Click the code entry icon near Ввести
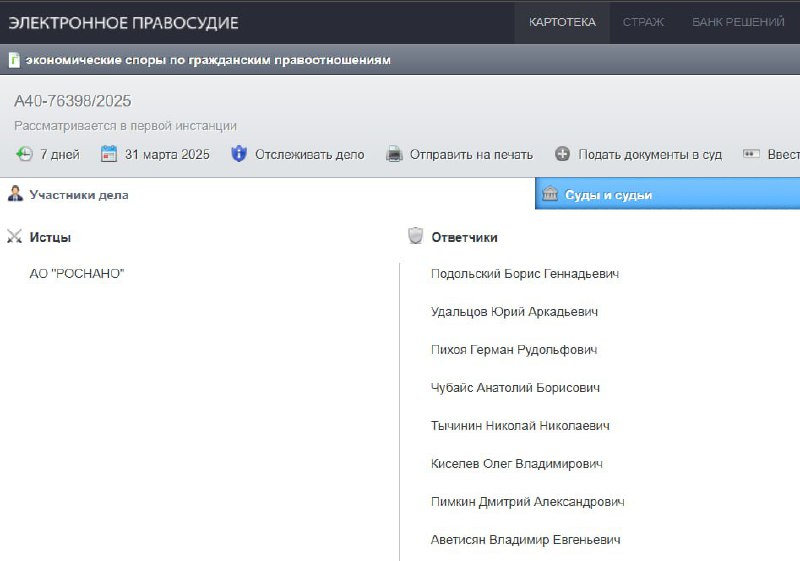 (751, 154)
